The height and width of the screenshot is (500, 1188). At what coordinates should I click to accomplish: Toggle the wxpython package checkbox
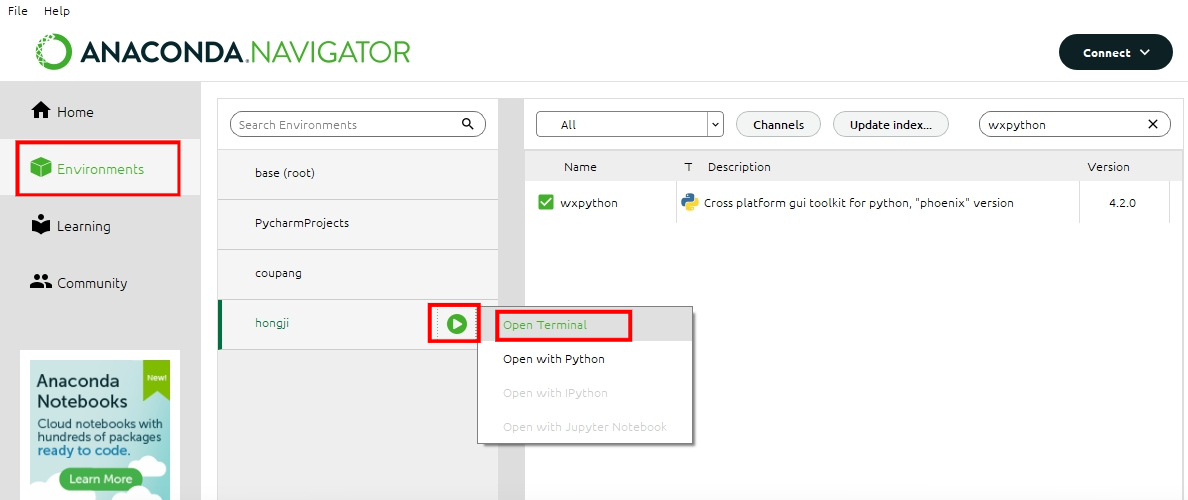coord(546,202)
